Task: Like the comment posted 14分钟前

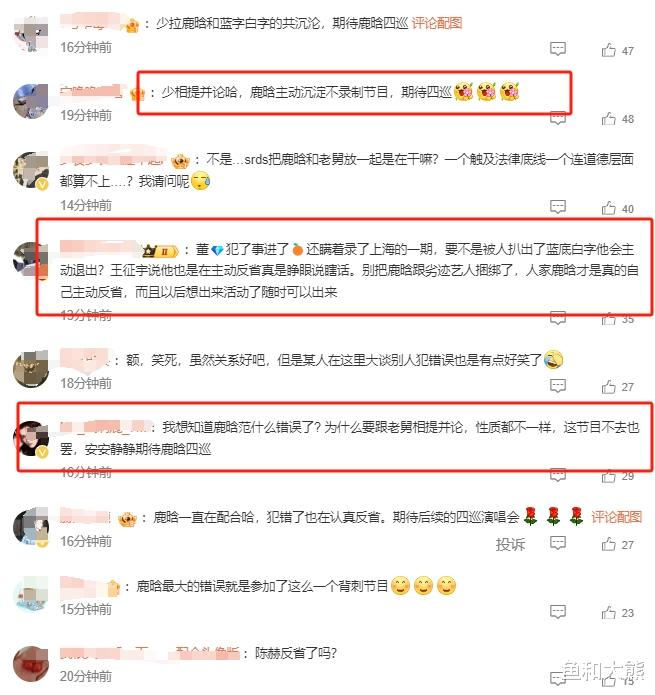Action: [608, 208]
